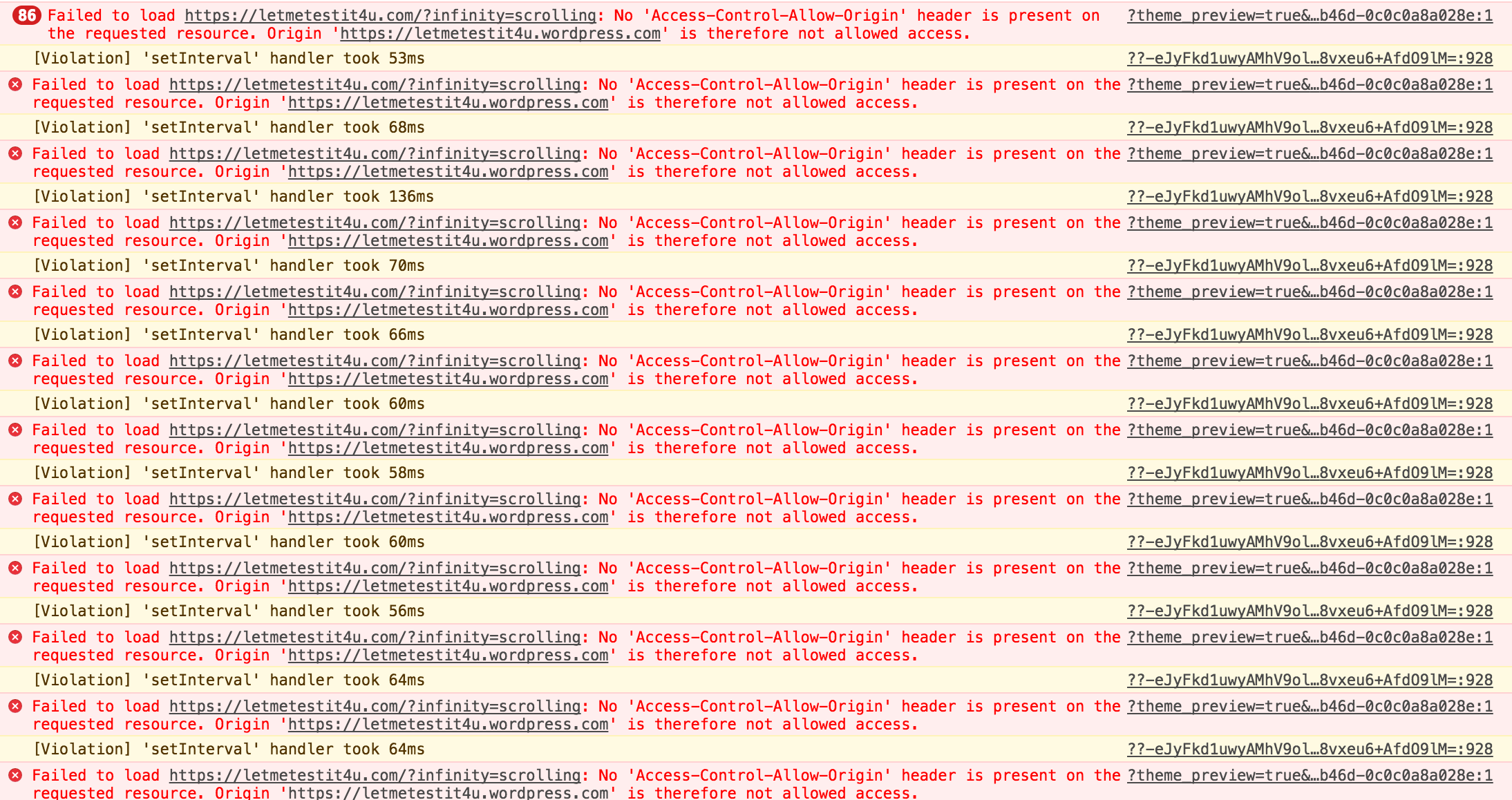Click error icon below 'took 68ms' violation
Viewport: 1512px width, 800px height.
(15, 153)
